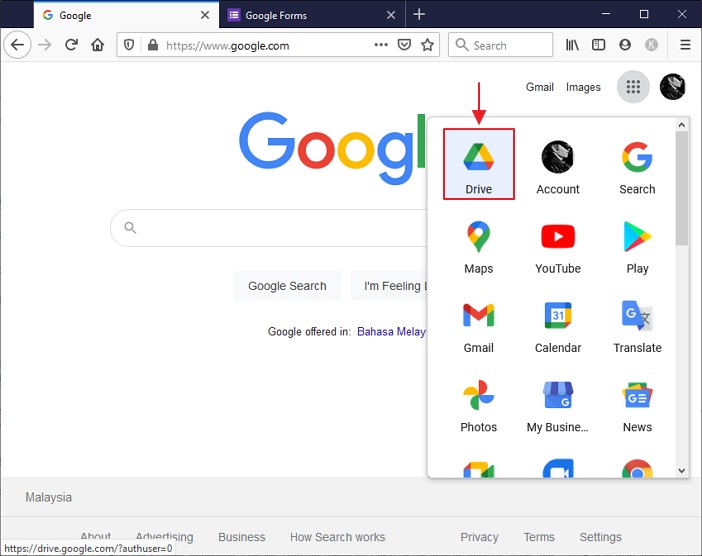
Task: Reload the current page
Action: (71, 45)
